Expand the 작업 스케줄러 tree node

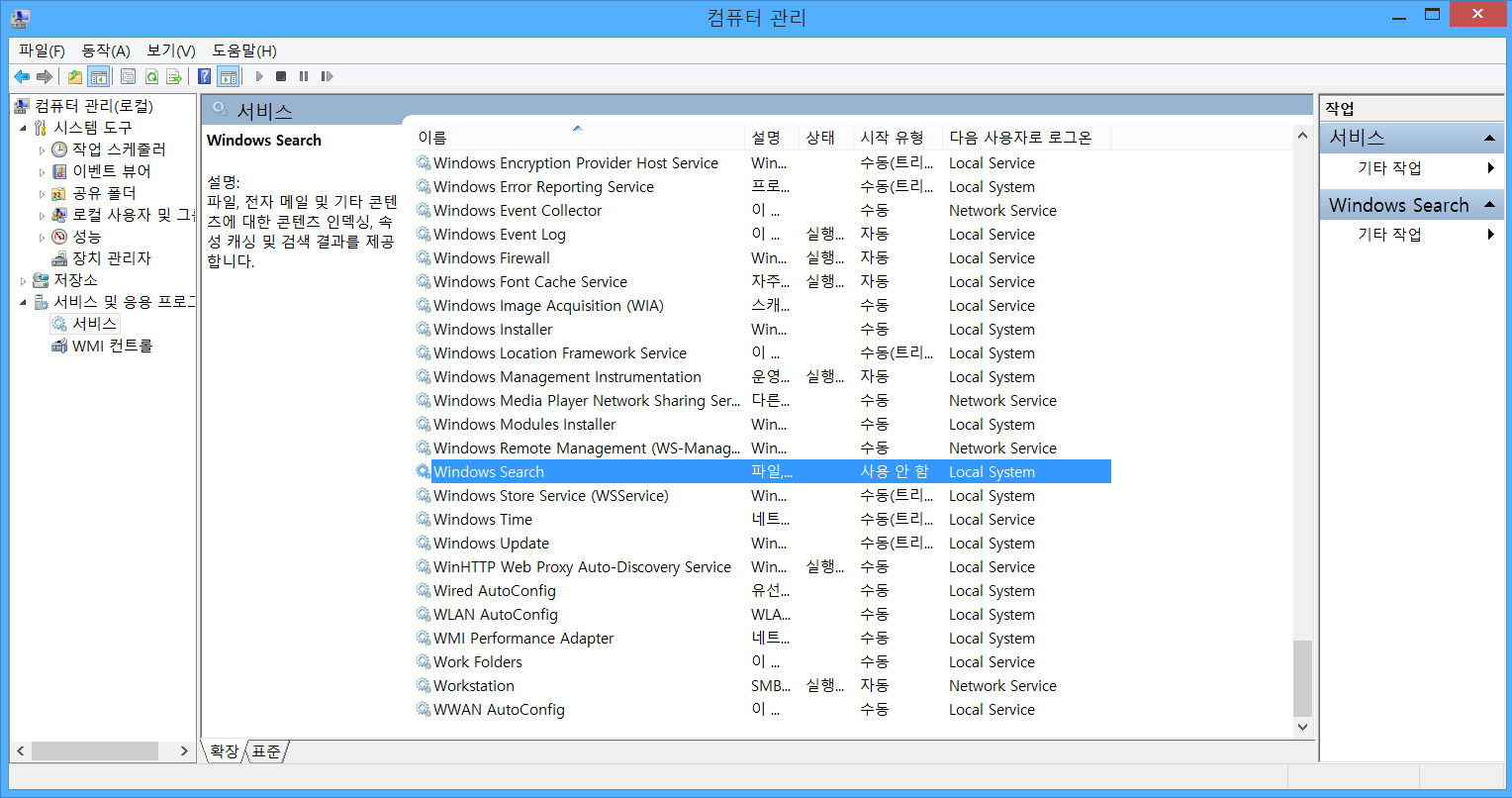point(42,150)
